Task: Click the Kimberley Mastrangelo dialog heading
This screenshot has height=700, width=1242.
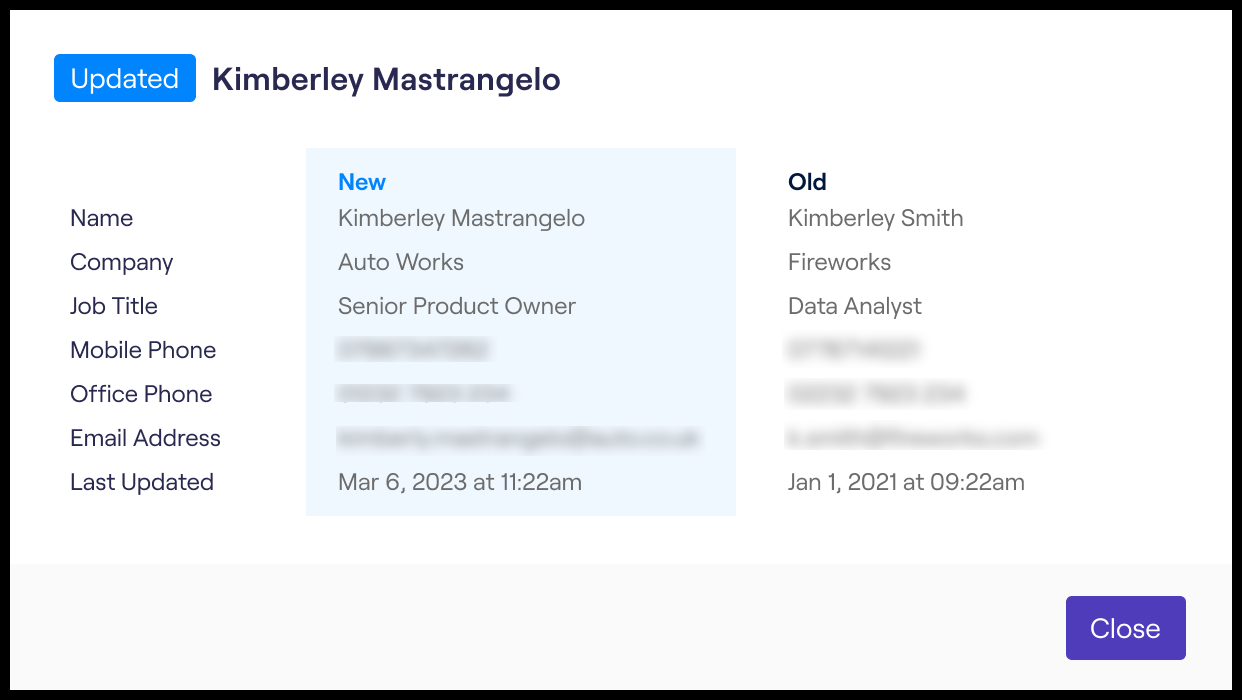Action: [x=386, y=79]
